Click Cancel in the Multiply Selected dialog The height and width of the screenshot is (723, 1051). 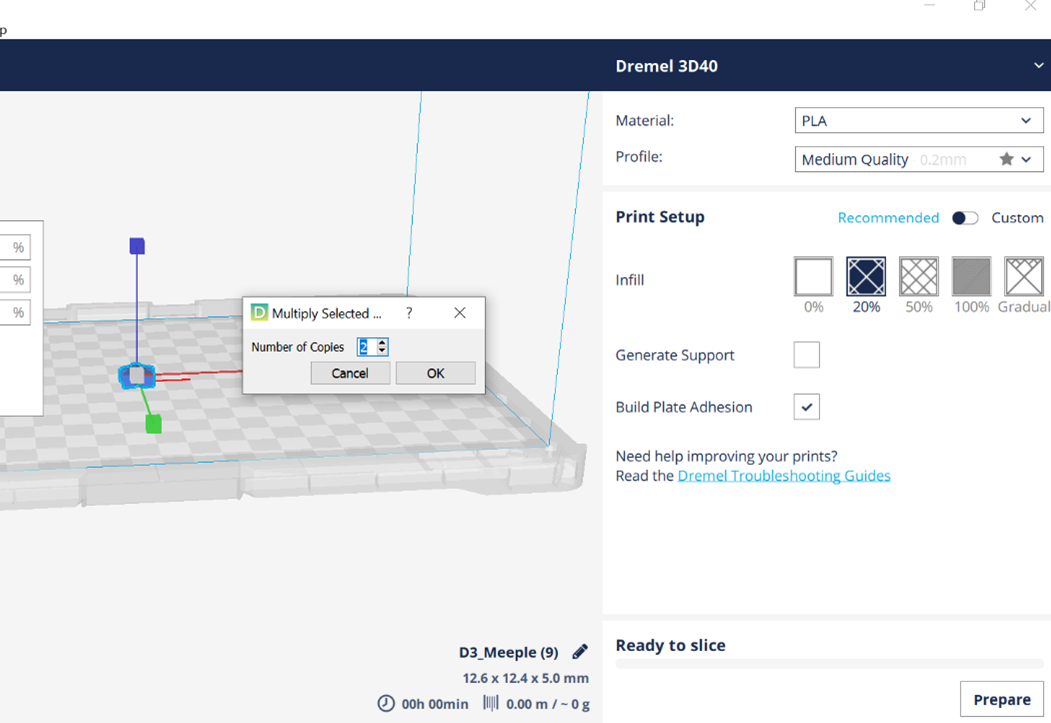click(x=350, y=373)
